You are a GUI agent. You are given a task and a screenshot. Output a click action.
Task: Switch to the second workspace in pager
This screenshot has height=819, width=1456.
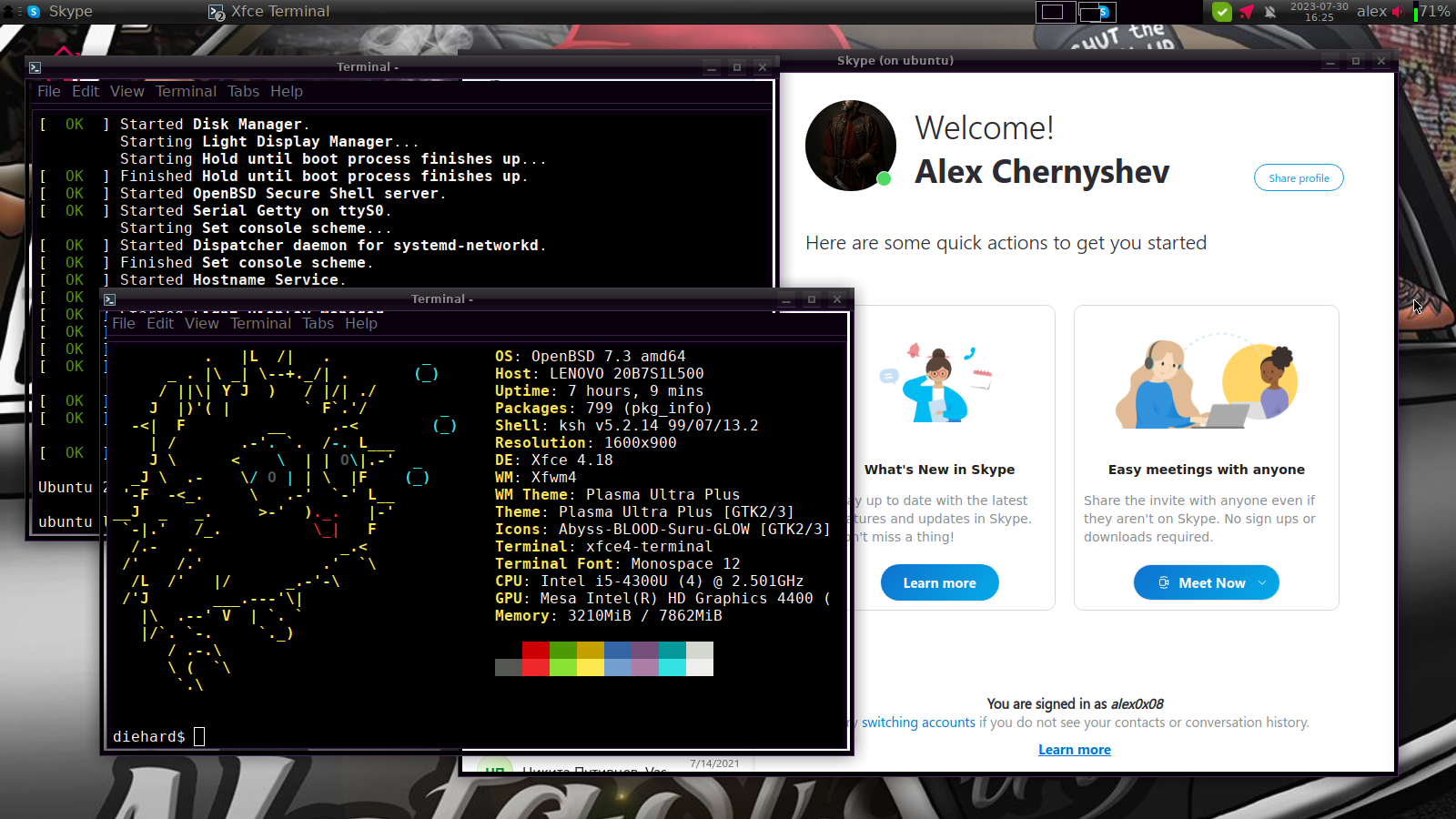coord(1097,12)
